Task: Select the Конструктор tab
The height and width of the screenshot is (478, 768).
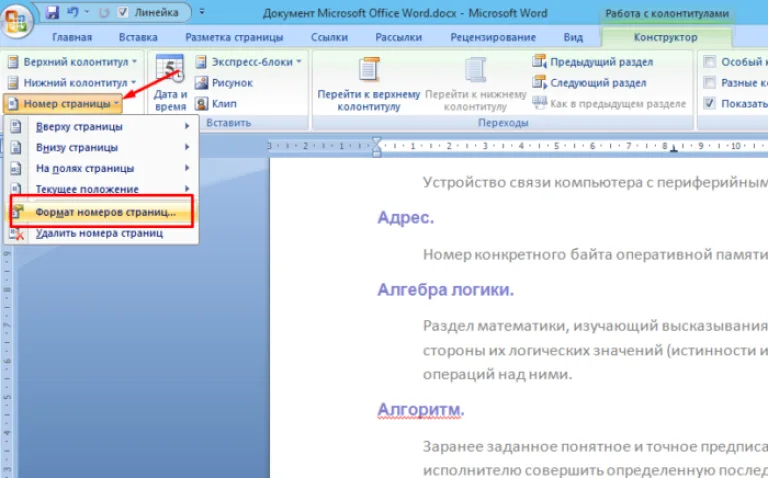Action: point(665,37)
